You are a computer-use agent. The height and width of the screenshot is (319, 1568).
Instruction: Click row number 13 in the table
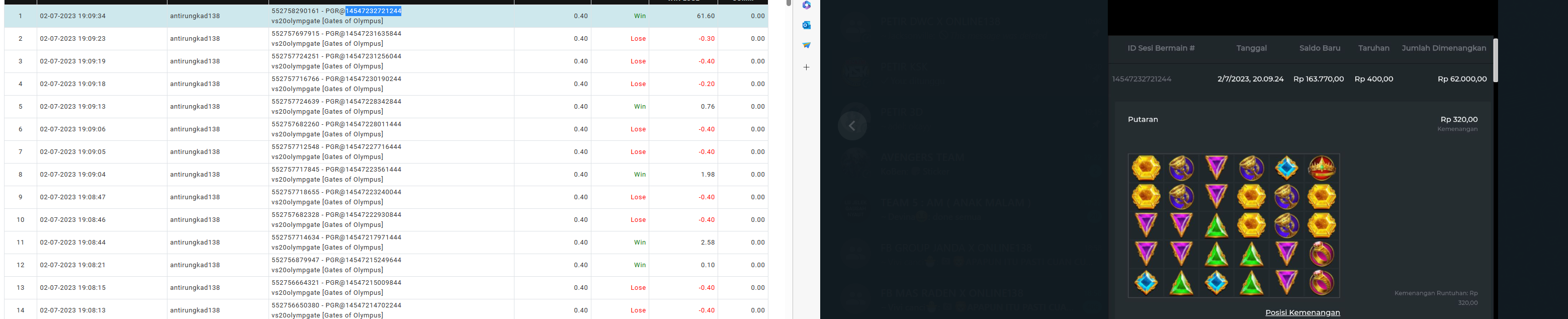click(x=21, y=288)
